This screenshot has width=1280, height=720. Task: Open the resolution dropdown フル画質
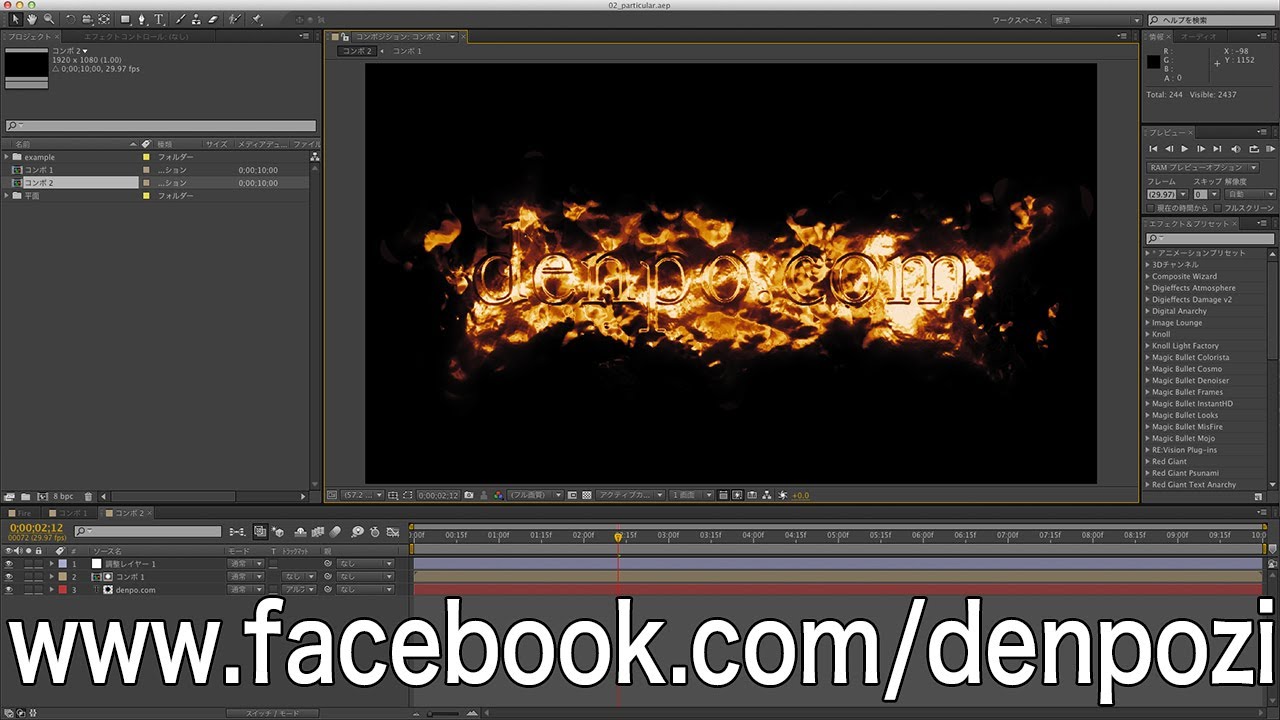pyautogui.click(x=536, y=495)
